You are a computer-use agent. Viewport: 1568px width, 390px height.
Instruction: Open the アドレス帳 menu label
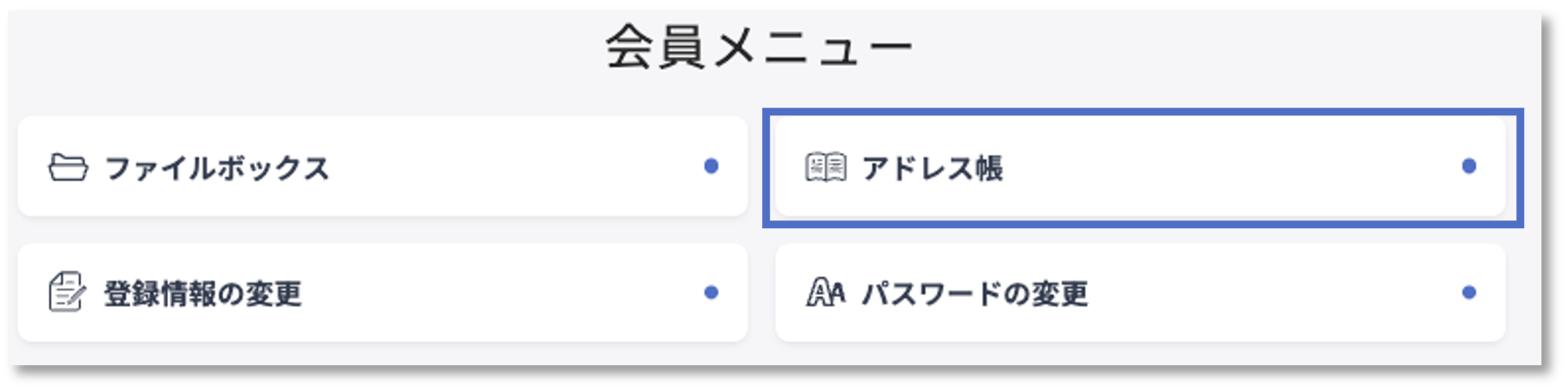pyautogui.click(x=933, y=168)
